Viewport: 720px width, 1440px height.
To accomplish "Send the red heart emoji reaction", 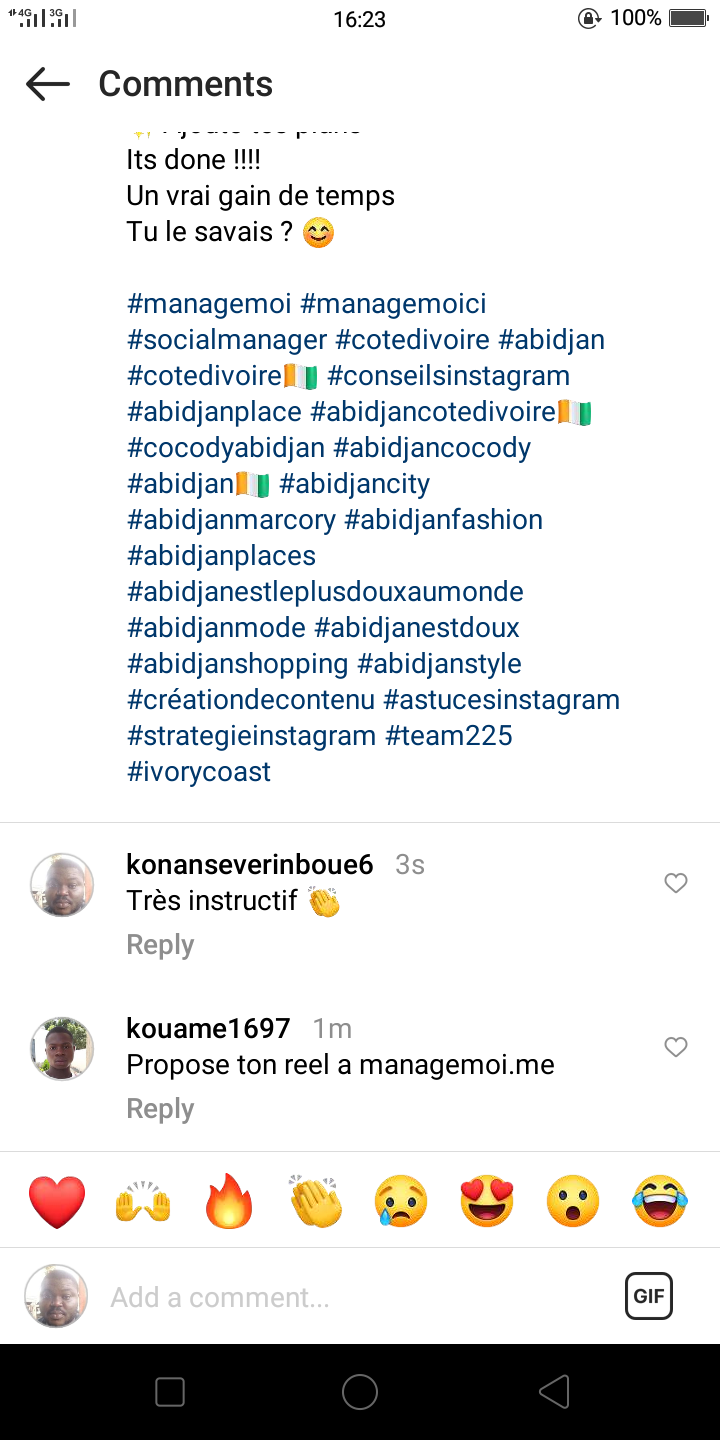I will [57, 1201].
